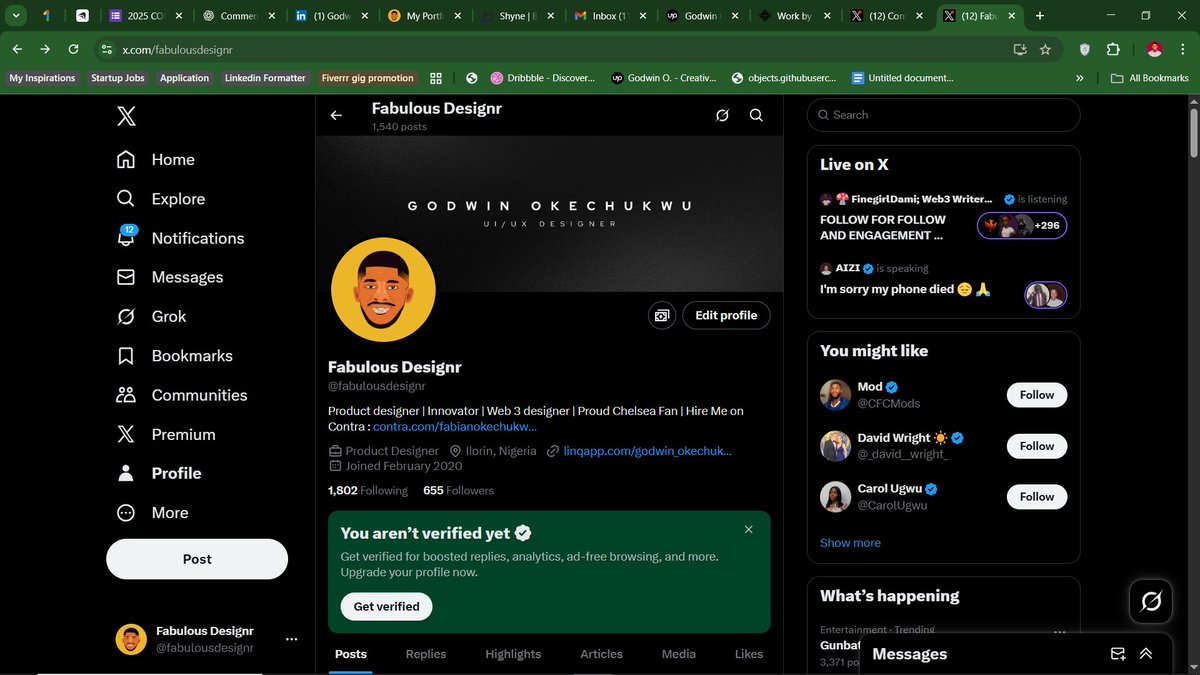Open the contra.com/fabianokechukw link

tap(455, 427)
